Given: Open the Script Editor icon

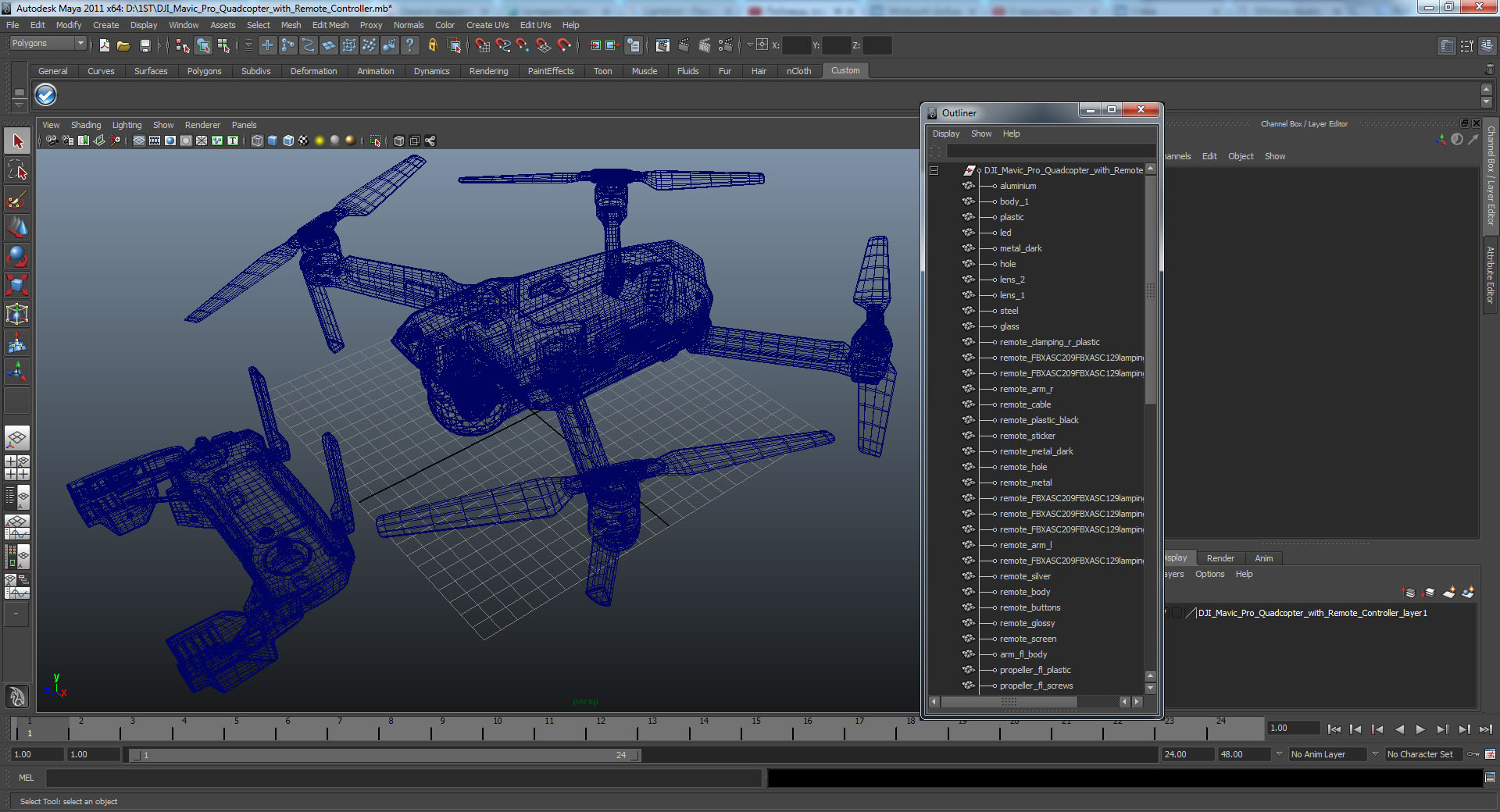Looking at the screenshot, I should click(1490, 778).
